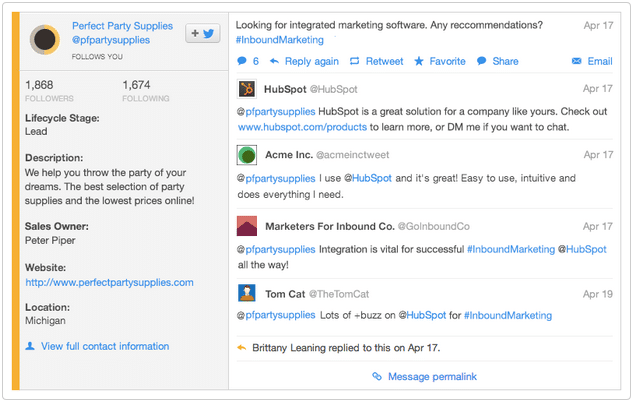632x401 pixels.
Task: Click @HubSpot mention in Acme Inc. reply
Action: [368, 179]
